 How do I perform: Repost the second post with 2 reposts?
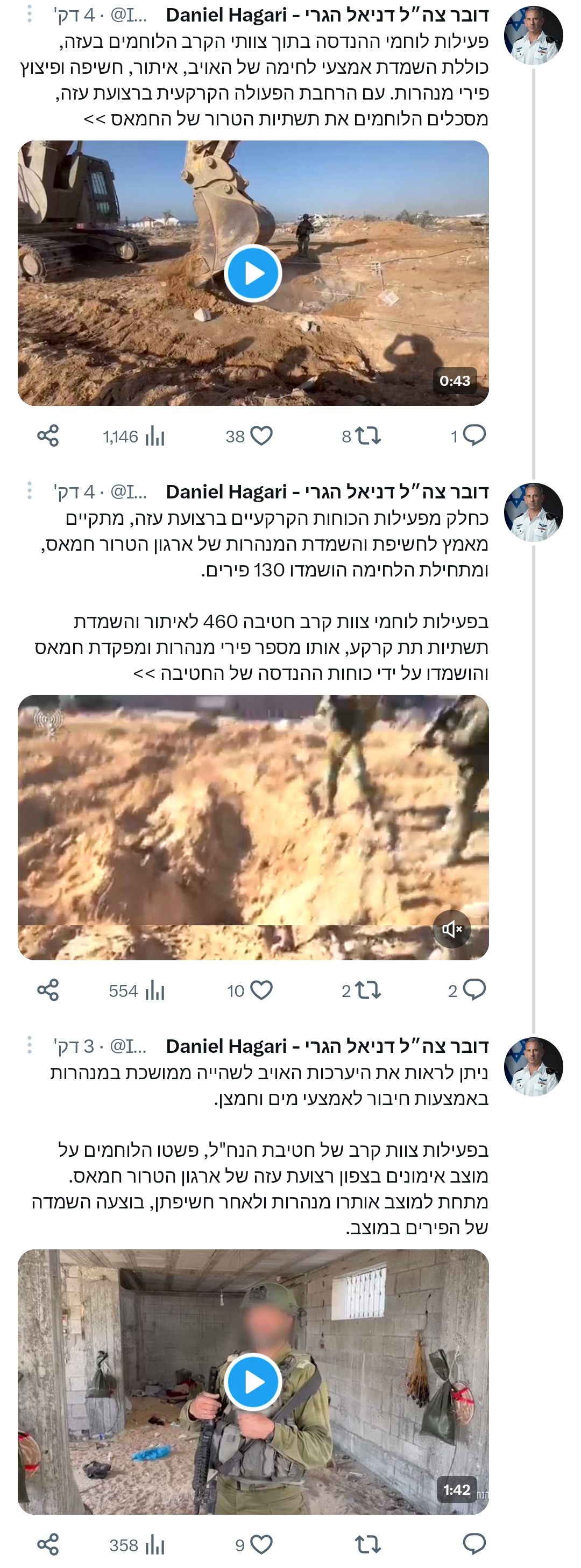[361, 991]
